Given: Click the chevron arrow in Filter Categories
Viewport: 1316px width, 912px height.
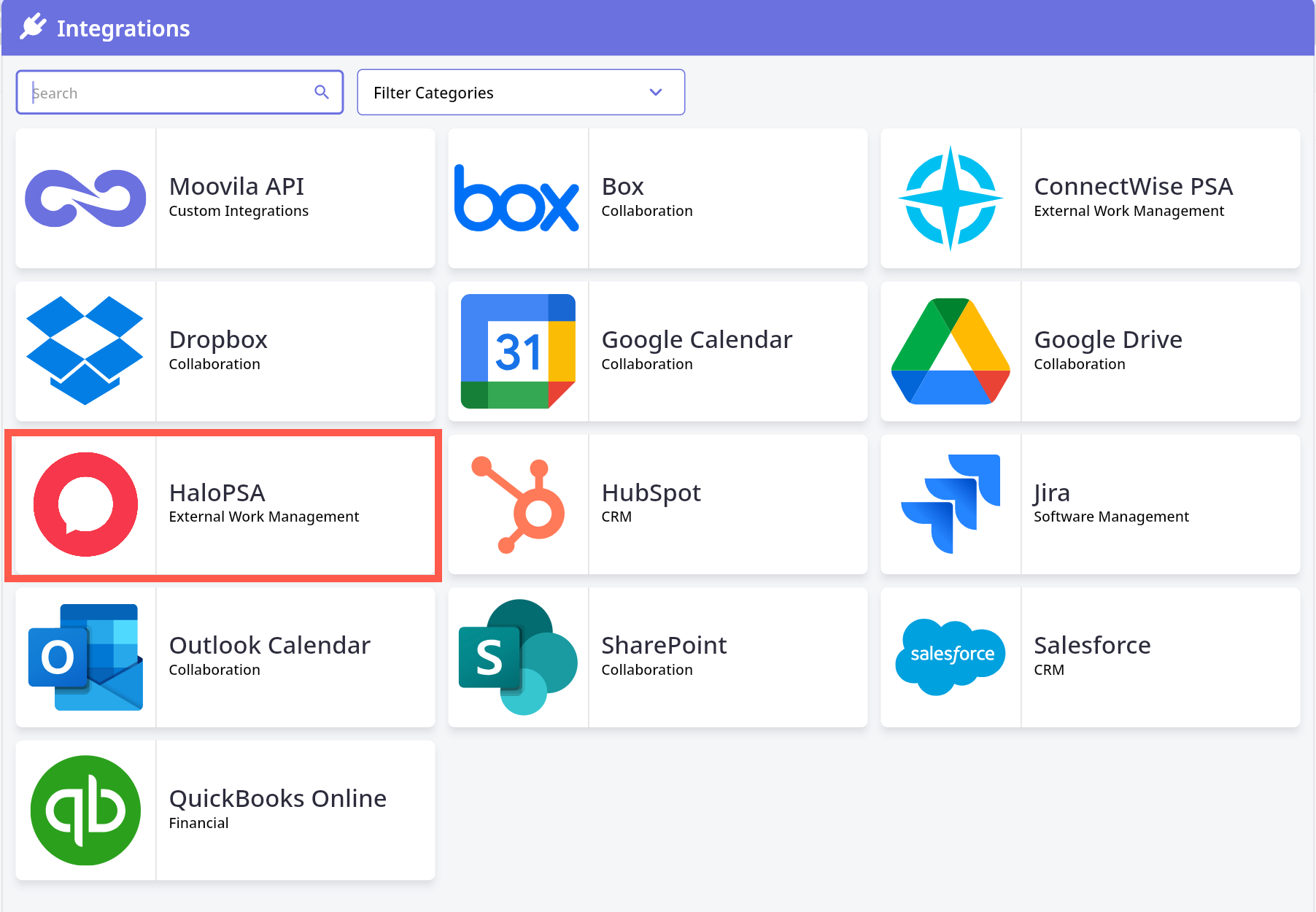Looking at the screenshot, I should click(x=655, y=93).
